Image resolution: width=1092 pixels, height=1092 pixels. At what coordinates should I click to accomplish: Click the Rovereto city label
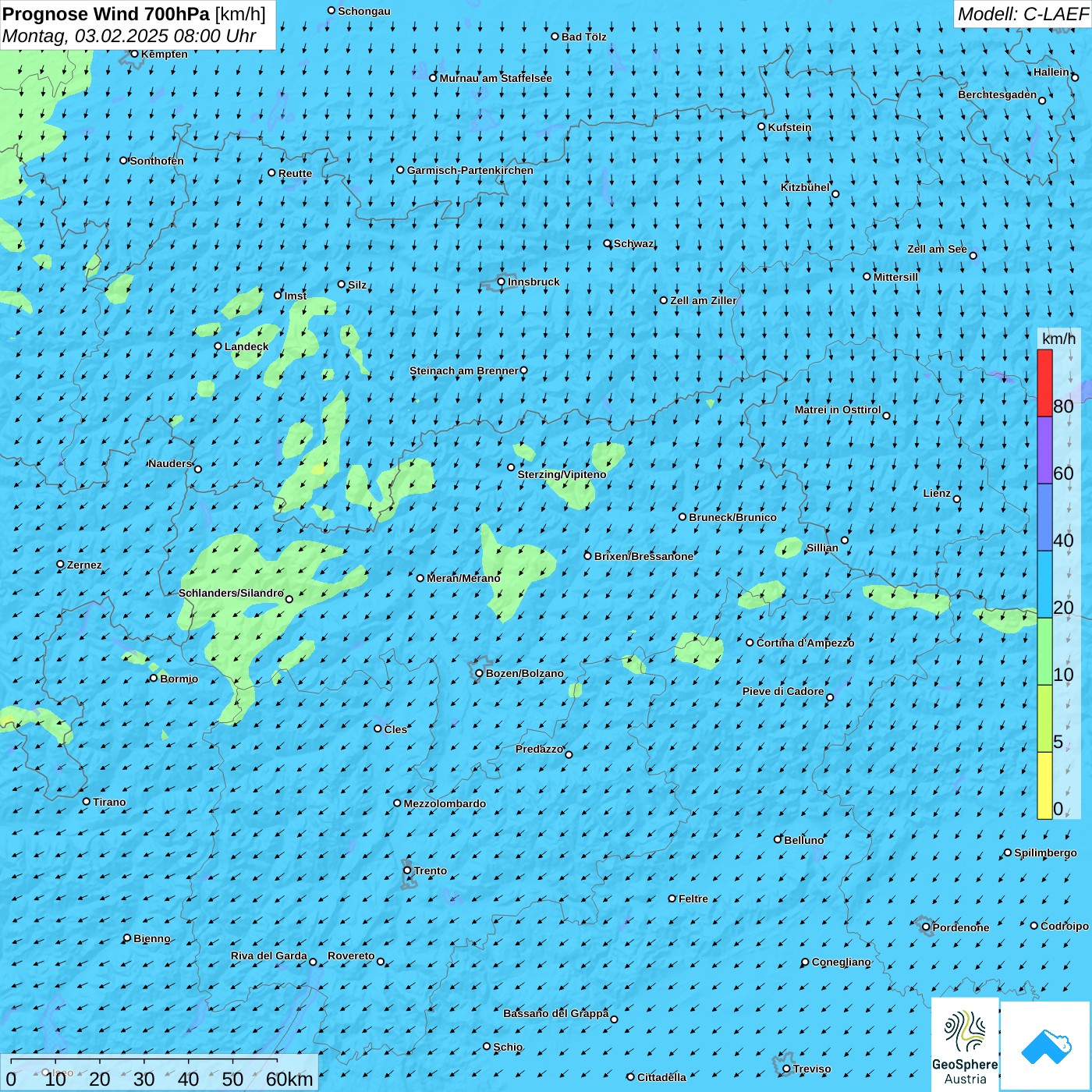(x=351, y=955)
